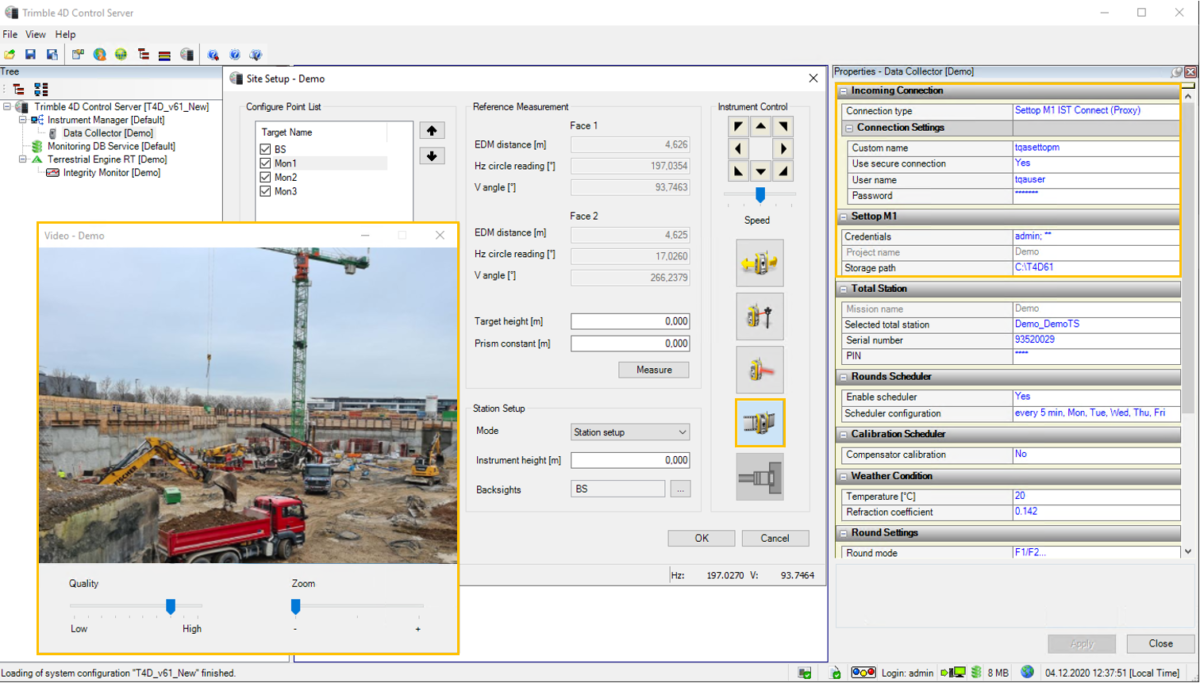Click the colored stripes toolbar icon
The image size is (1200, 683).
click(x=164, y=55)
